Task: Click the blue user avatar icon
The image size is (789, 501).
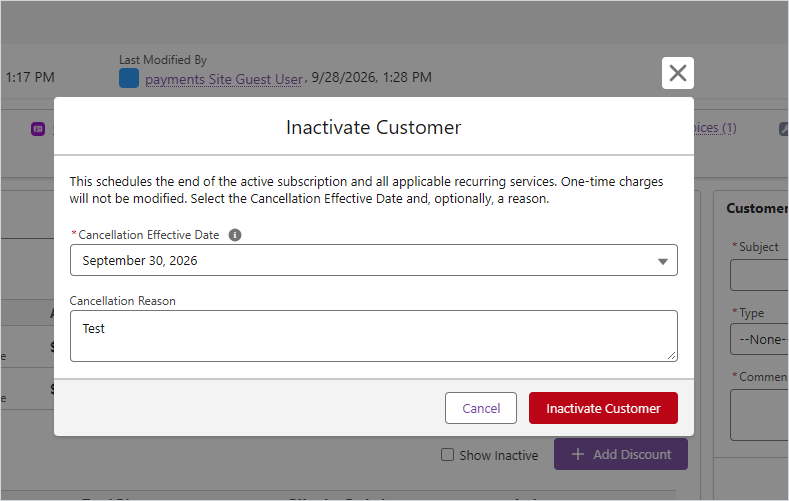Action: tap(129, 78)
